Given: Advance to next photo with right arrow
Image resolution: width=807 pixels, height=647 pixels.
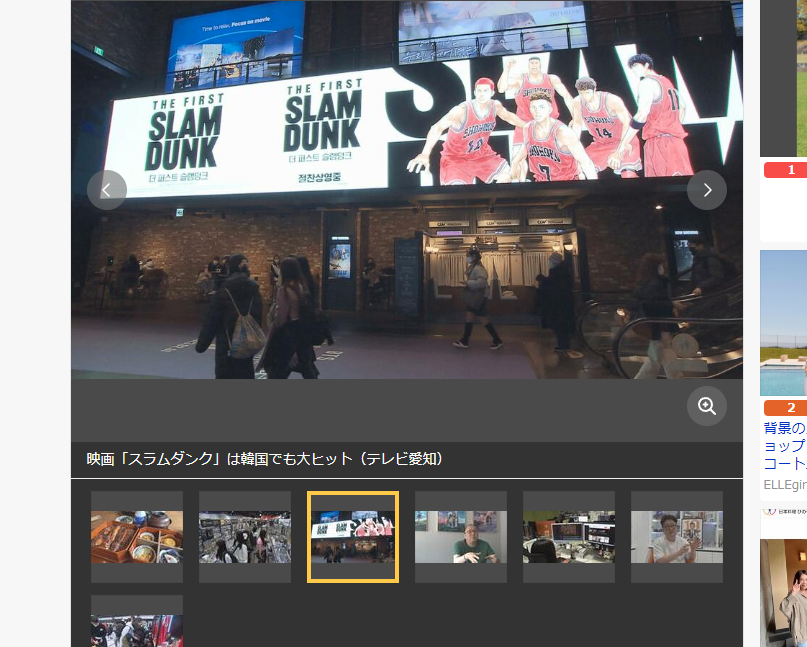Looking at the screenshot, I should [707, 190].
